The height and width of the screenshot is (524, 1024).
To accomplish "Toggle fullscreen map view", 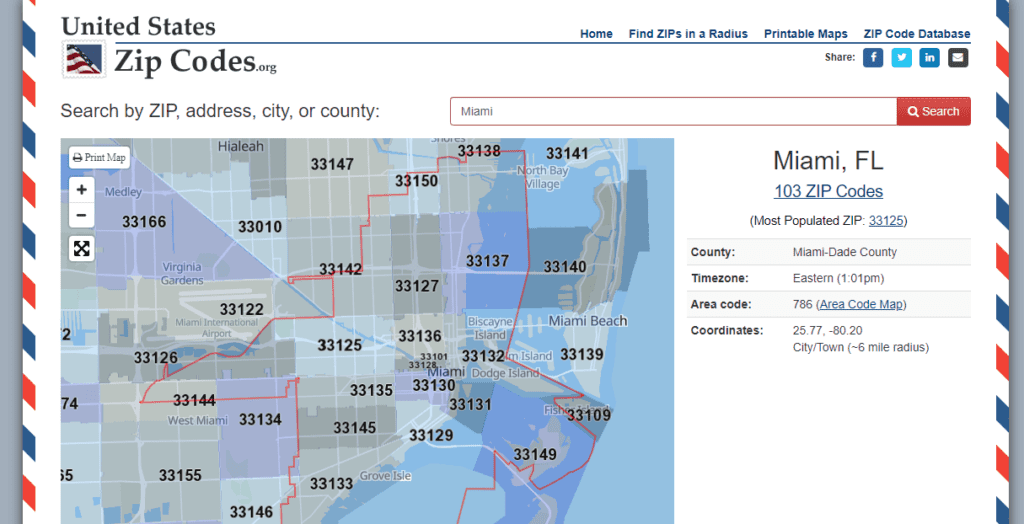I will pyautogui.click(x=82, y=248).
